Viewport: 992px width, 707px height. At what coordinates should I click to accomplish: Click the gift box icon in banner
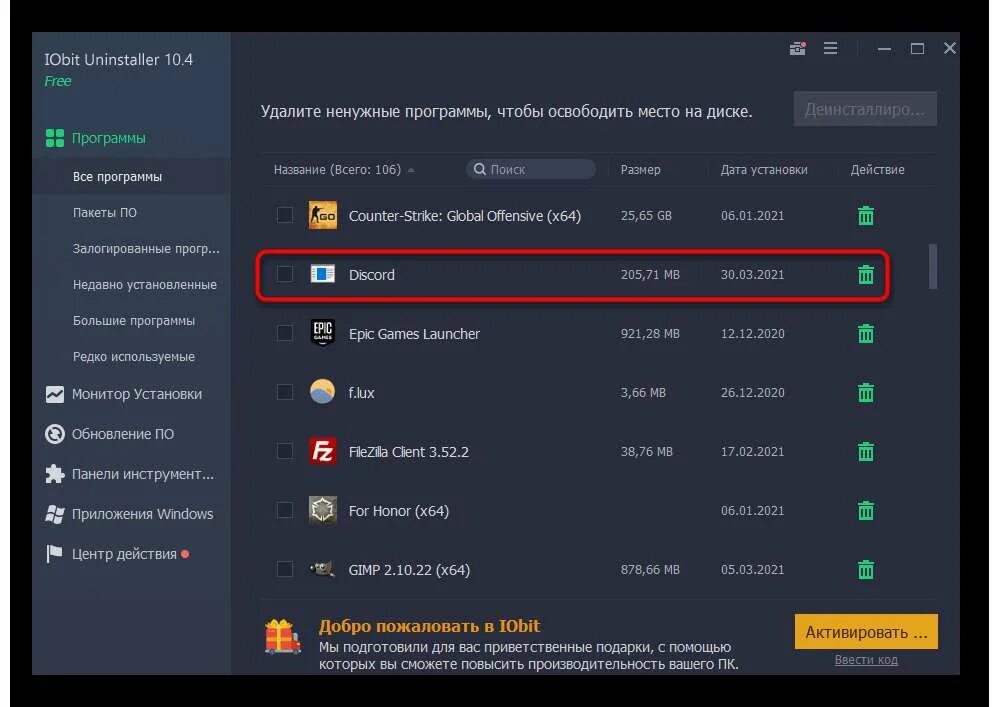tap(282, 637)
